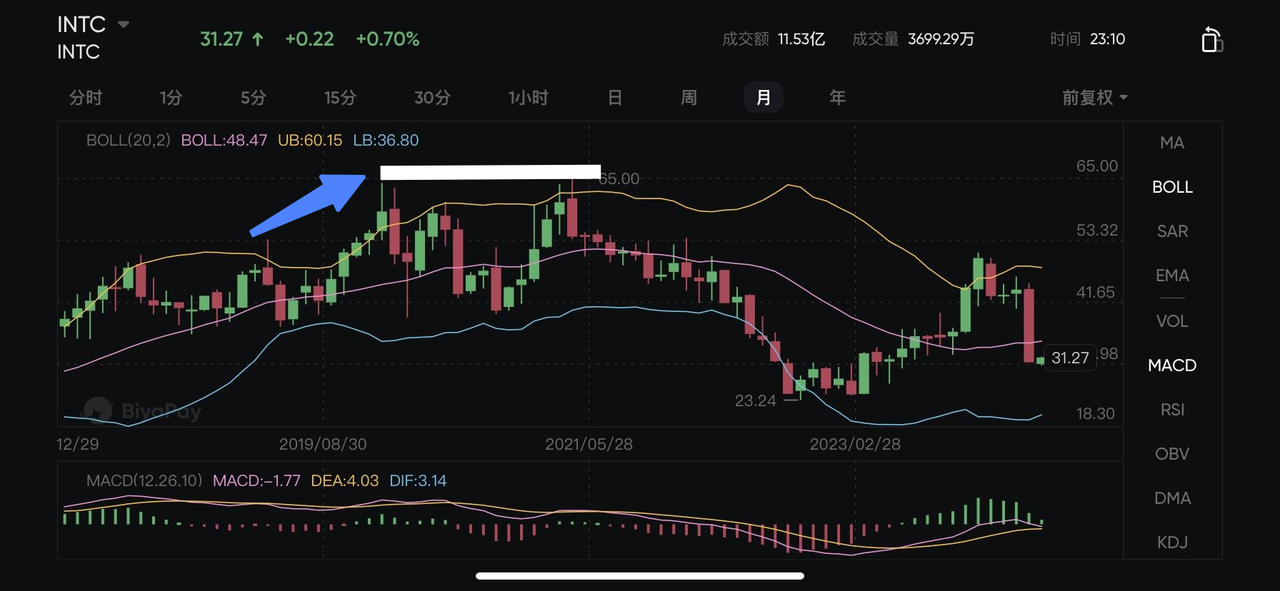Enable the MA indicator overlay

point(1172,143)
